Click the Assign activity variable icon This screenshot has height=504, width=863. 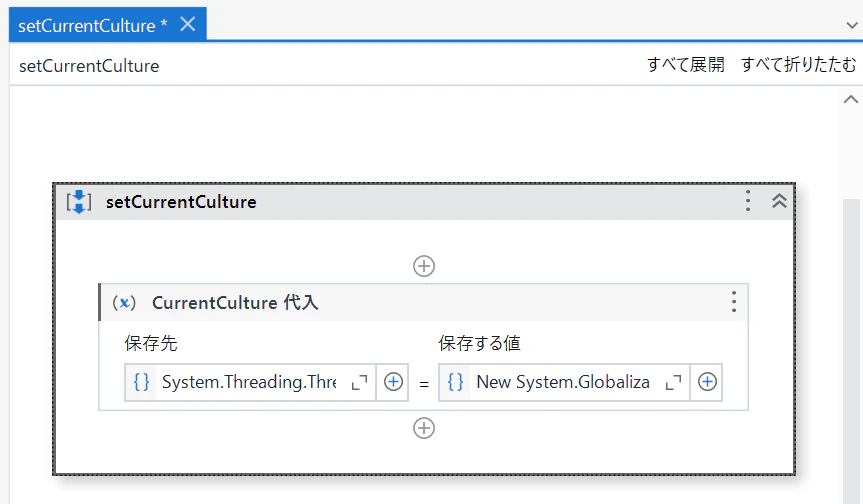[x=124, y=302]
